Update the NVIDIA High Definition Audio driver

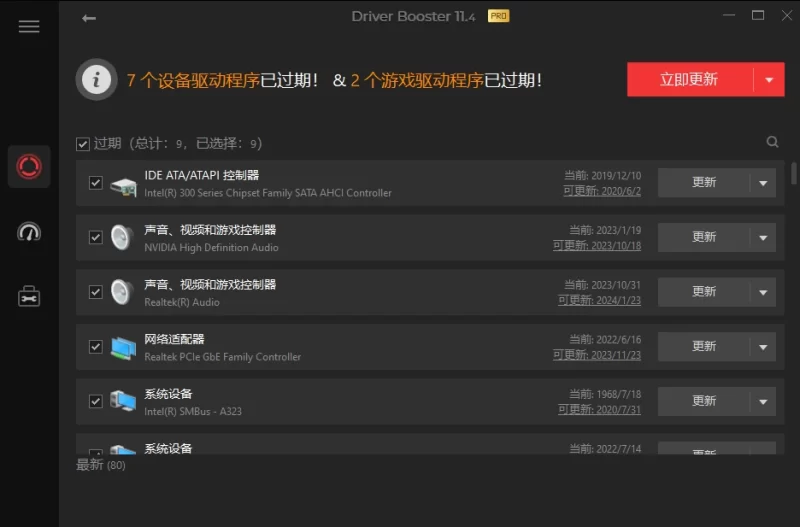704,237
